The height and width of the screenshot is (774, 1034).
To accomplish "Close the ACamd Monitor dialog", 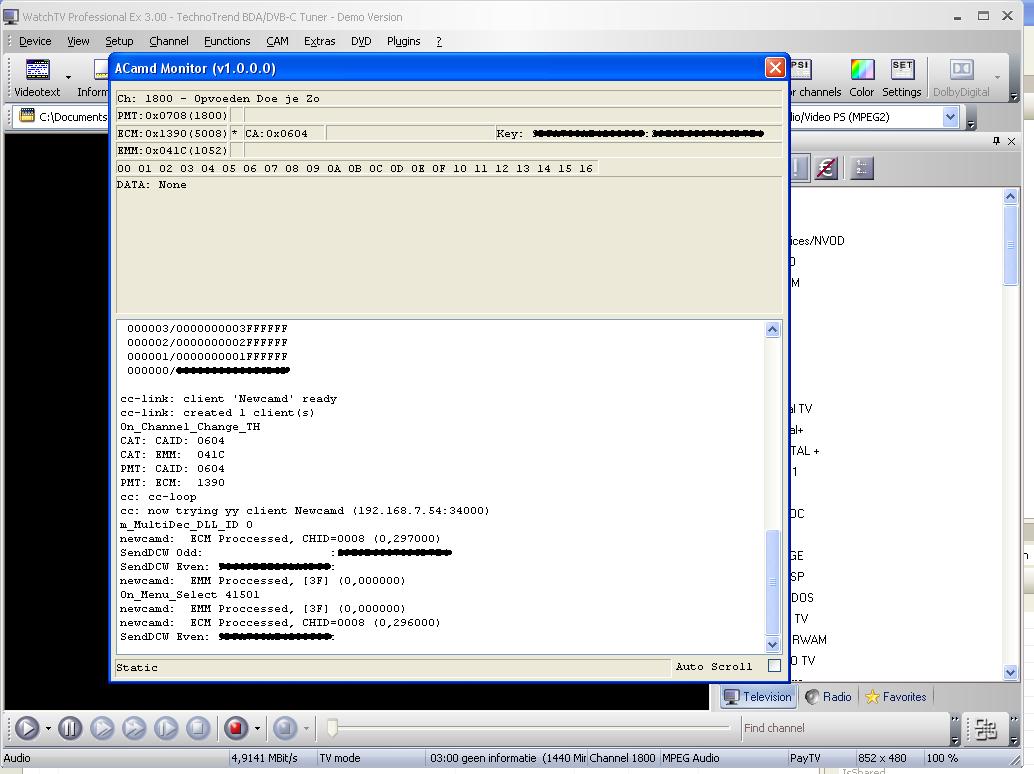I will [775, 67].
